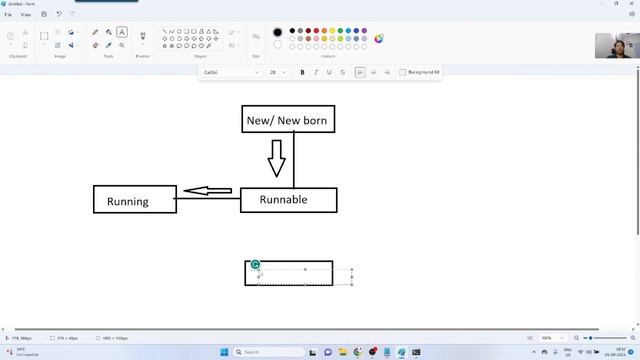Pick the curve shape in Shapes gallery
The width and height of the screenshot is (640, 360).
172,31
